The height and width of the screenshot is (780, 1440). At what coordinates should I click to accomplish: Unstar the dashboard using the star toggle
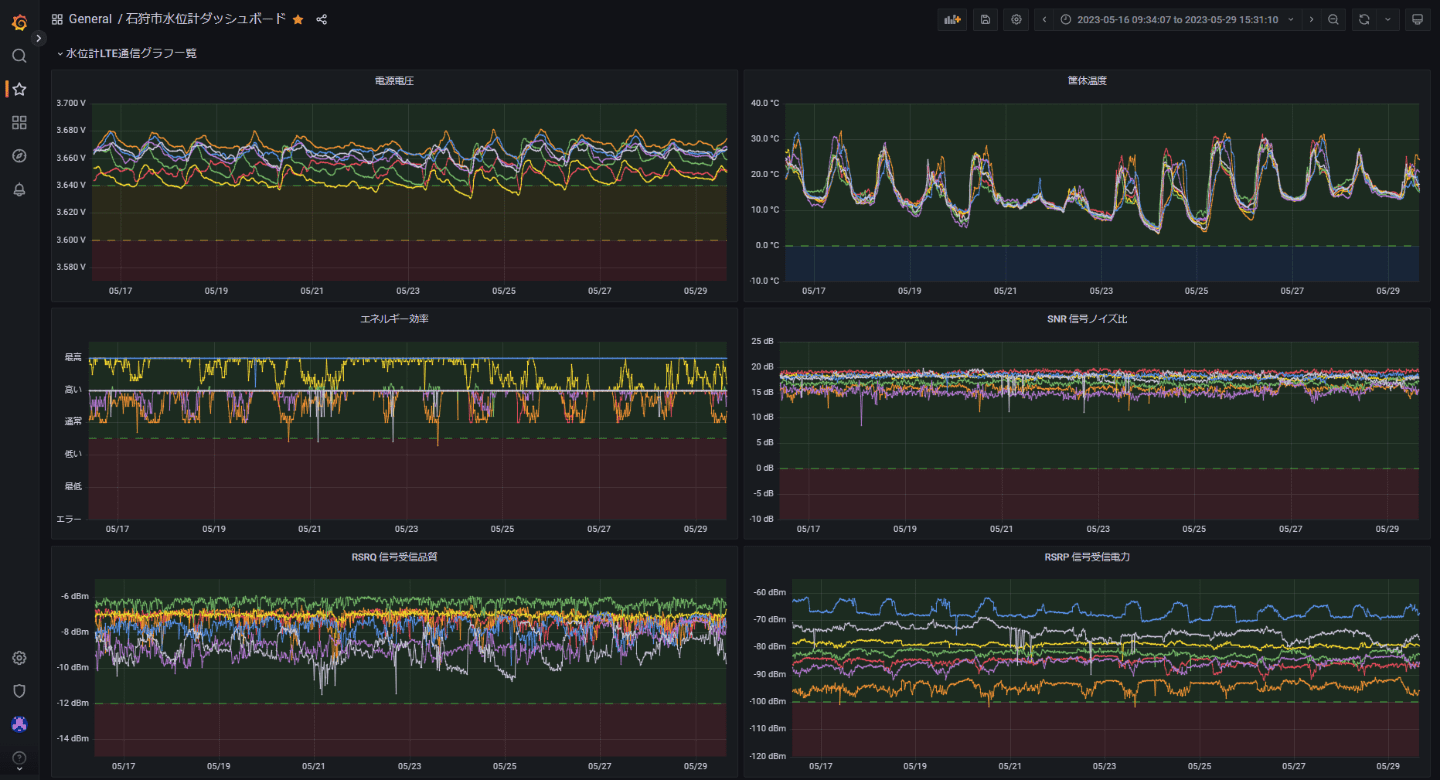(298, 19)
